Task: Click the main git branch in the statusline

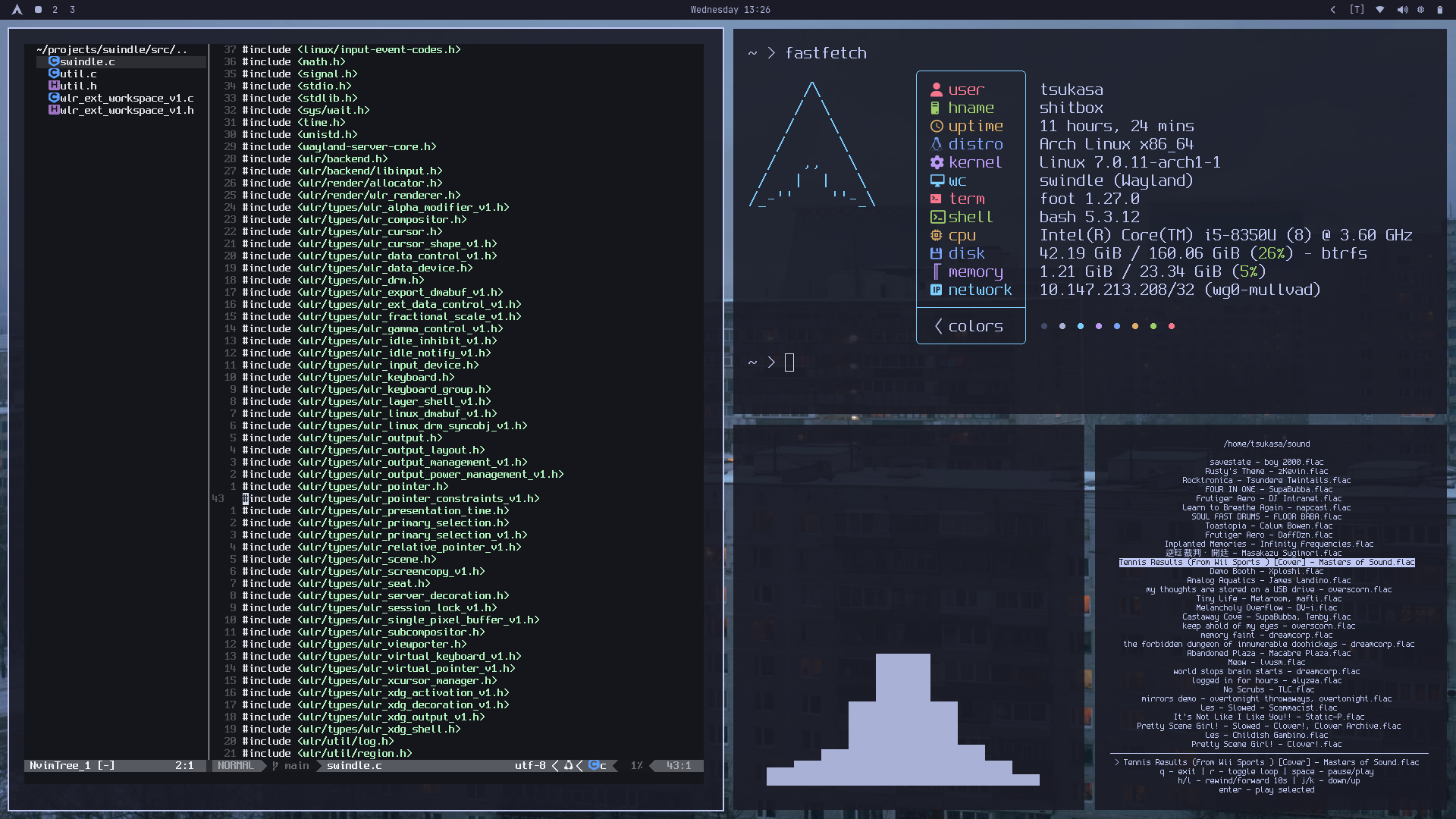Action: [291, 766]
